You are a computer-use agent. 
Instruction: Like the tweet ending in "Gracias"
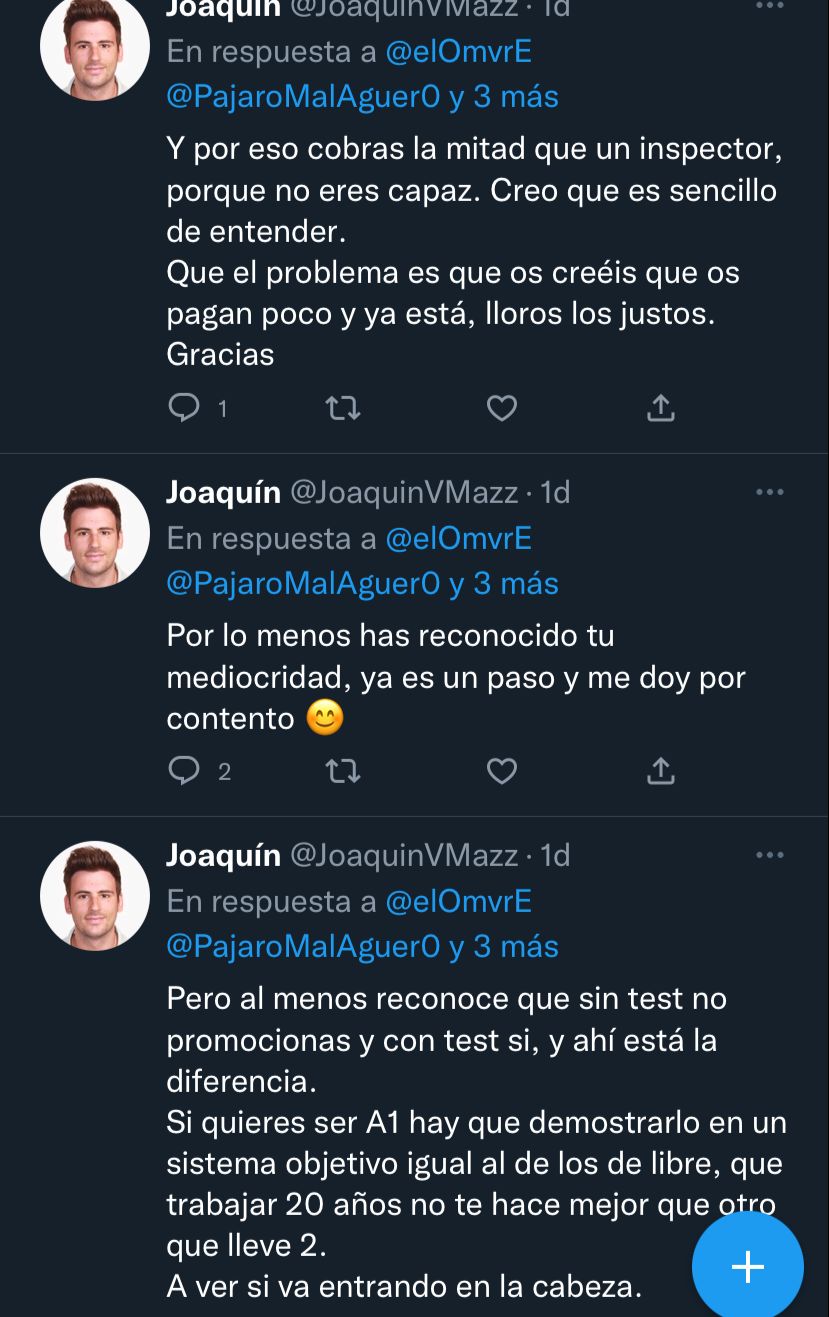pyautogui.click(x=501, y=408)
